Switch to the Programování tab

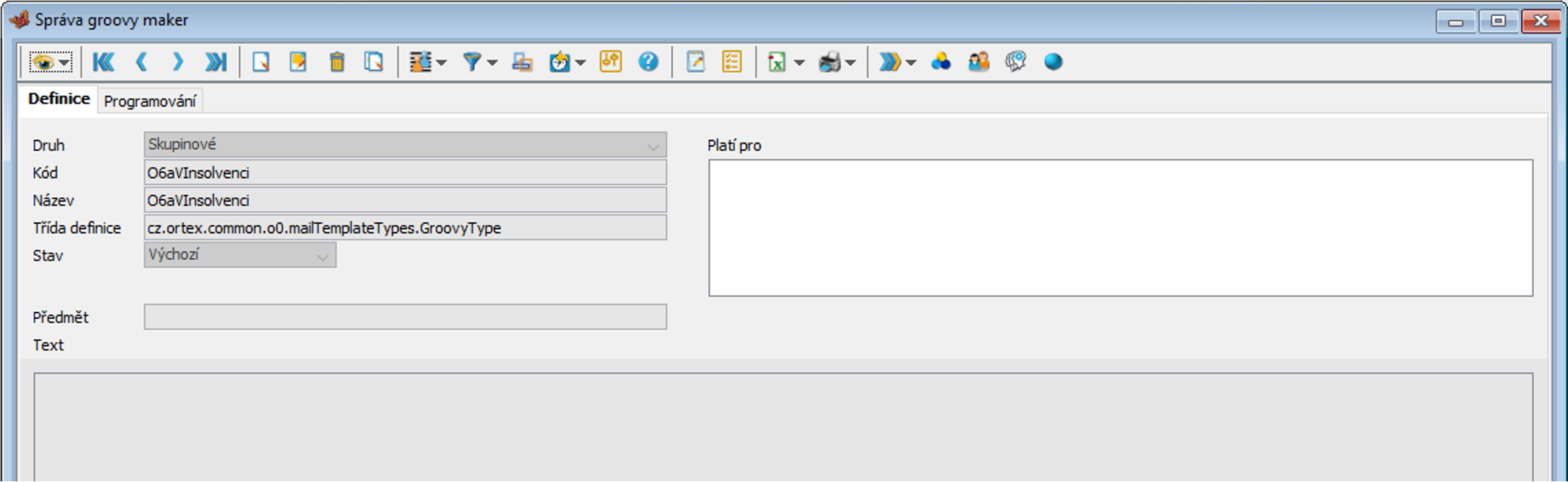[x=149, y=102]
